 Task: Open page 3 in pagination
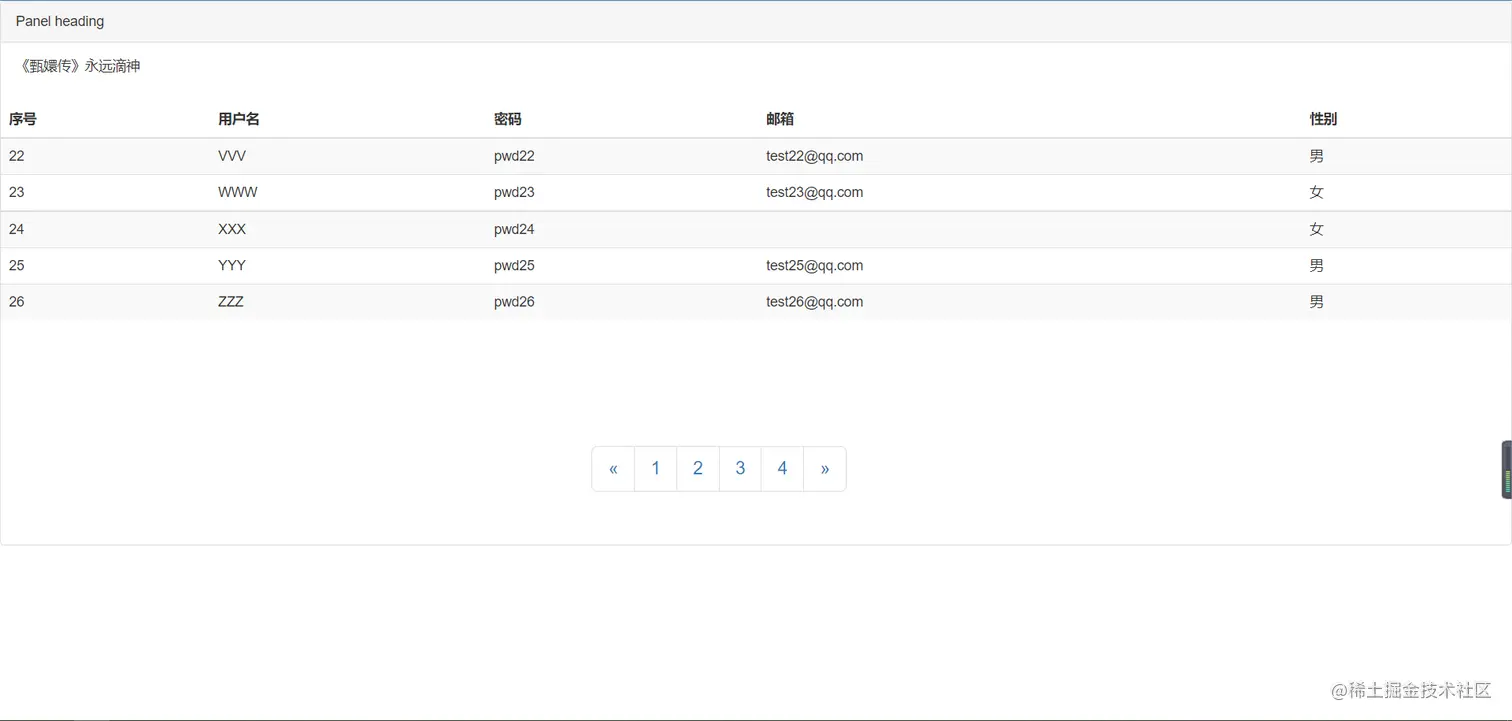point(740,469)
